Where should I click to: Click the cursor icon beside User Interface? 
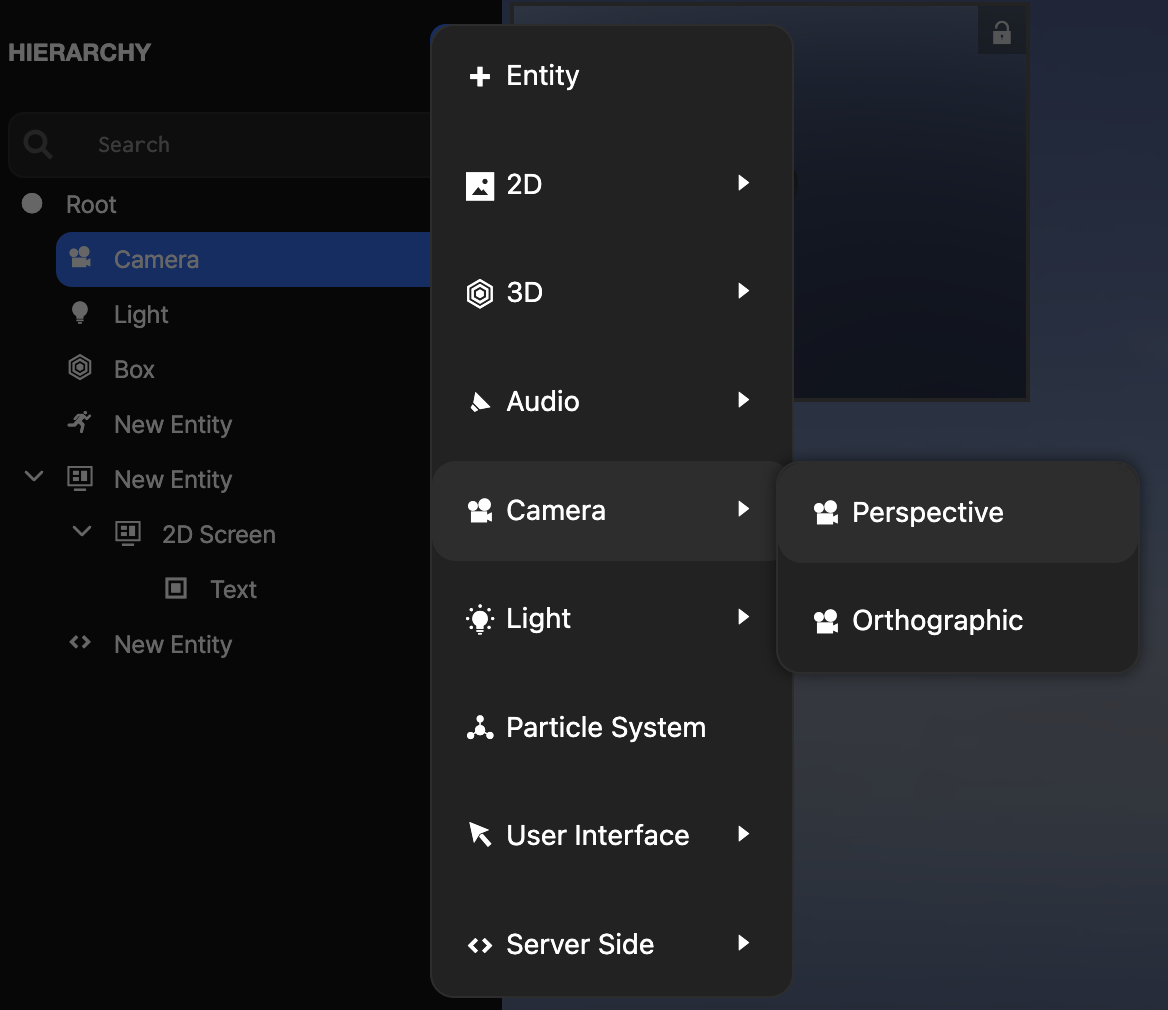click(480, 835)
